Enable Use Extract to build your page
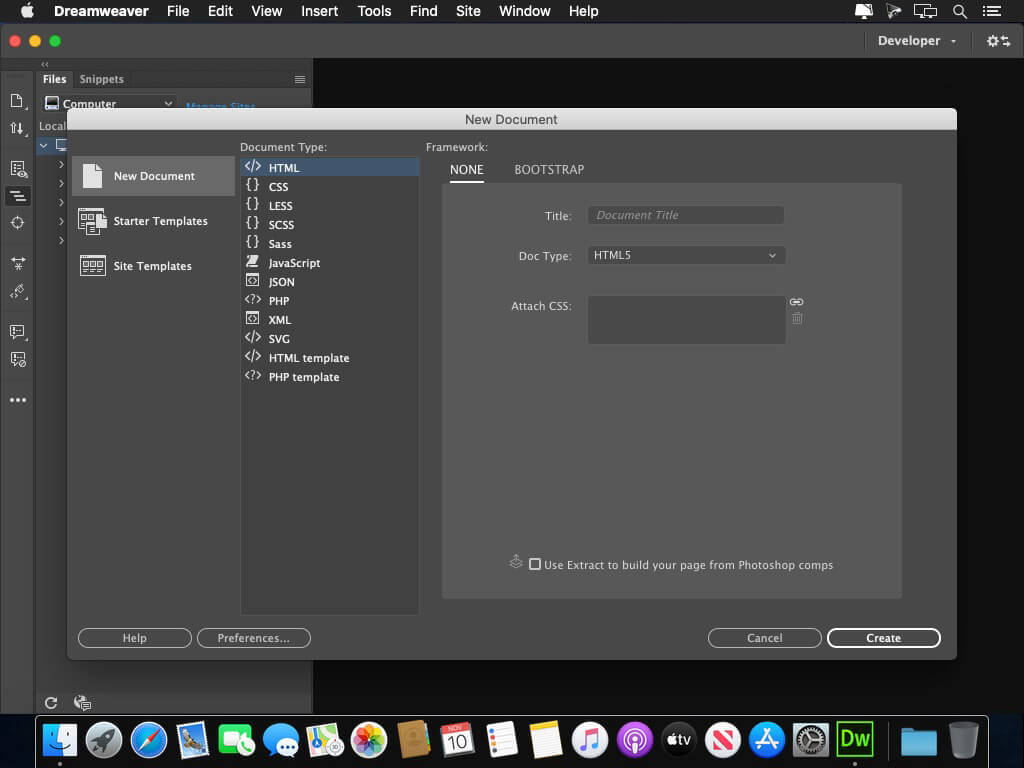Image resolution: width=1024 pixels, height=768 pixels. (x=535, y=565)
